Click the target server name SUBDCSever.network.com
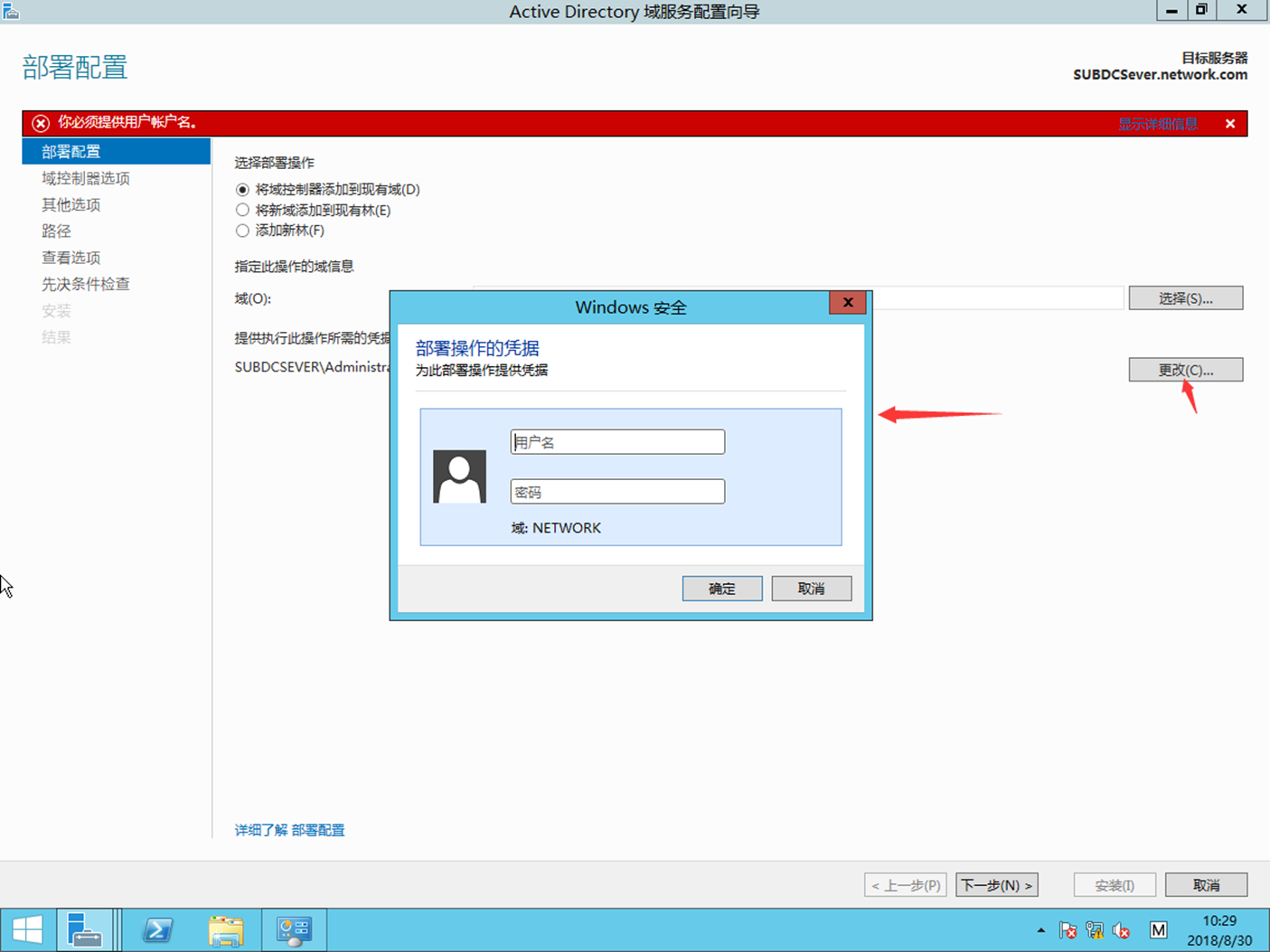This screenshot has width=1270, height=952. pos(1160,75)
